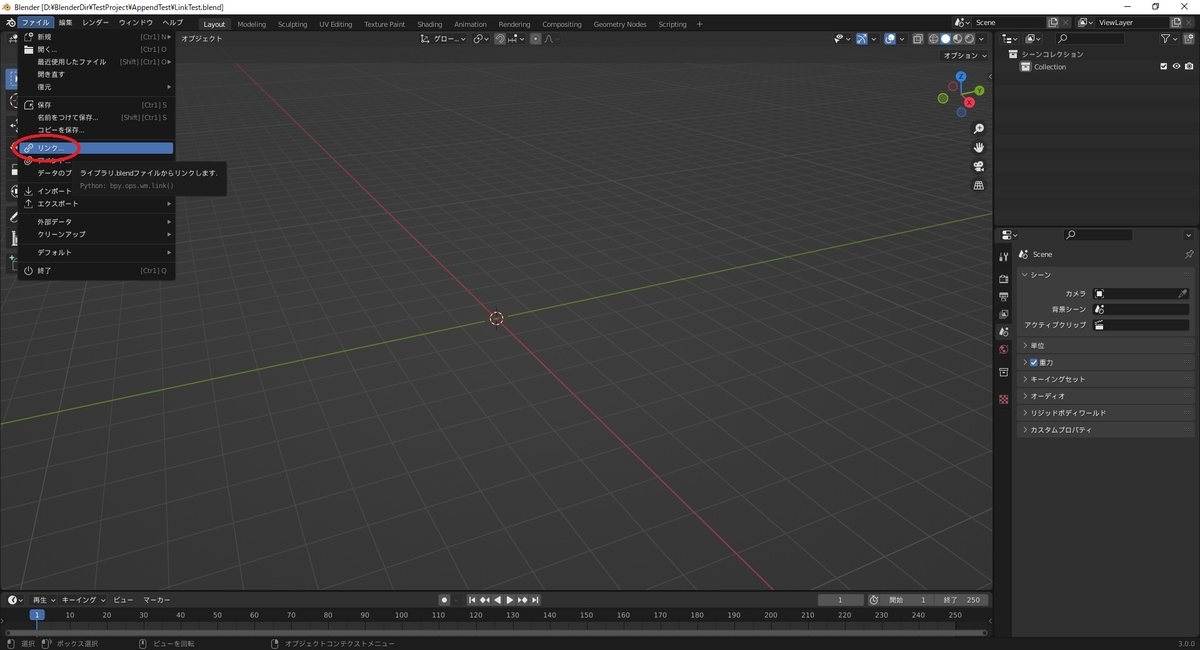Choose リンク... in the File menu

tap(97, 148)
